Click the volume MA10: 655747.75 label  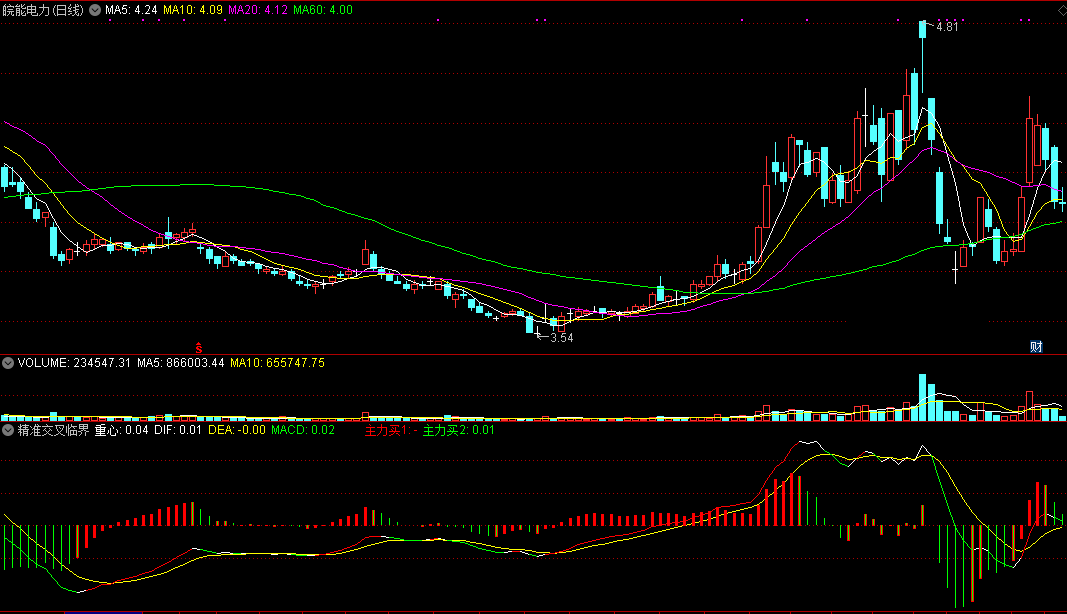pos(278,363)
